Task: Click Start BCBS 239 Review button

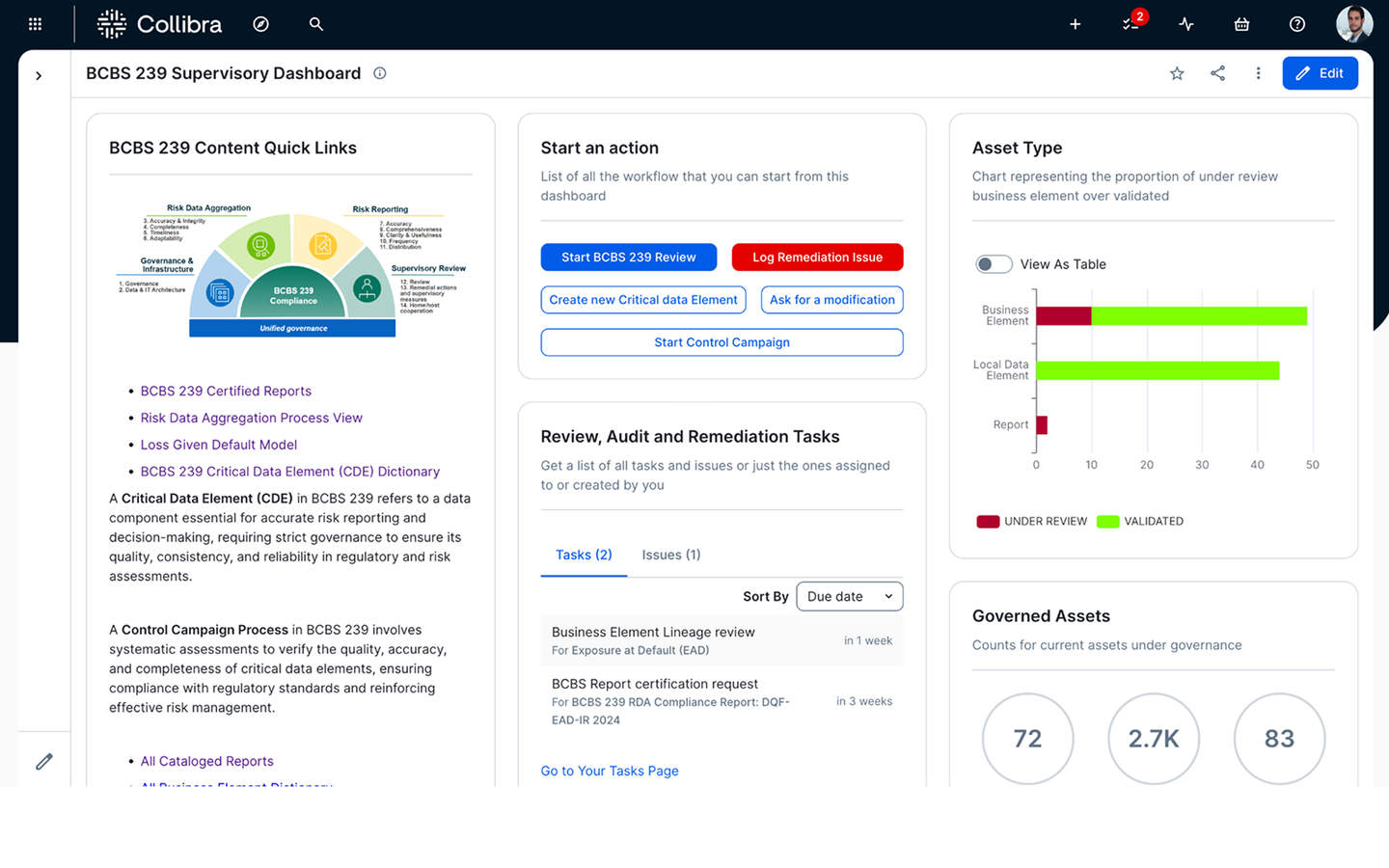Action: (x=629, y=258)
